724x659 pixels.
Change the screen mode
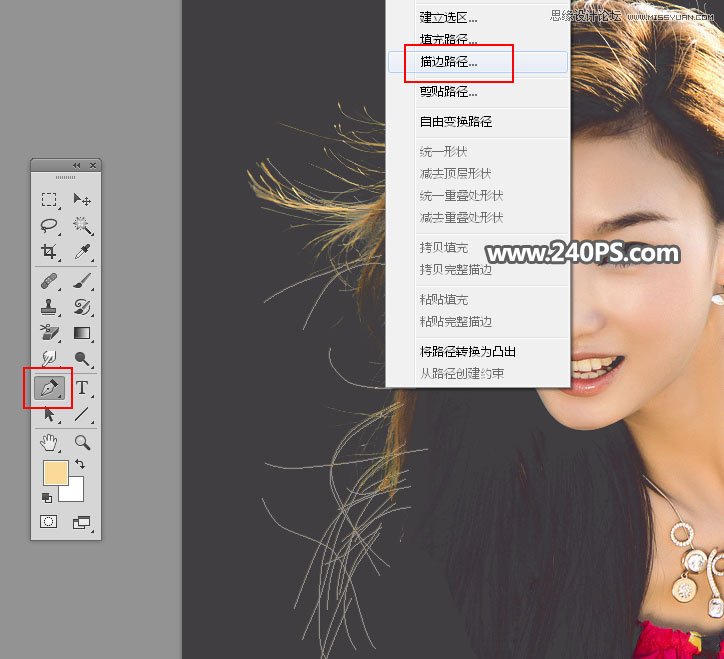(x=82, y=522)
